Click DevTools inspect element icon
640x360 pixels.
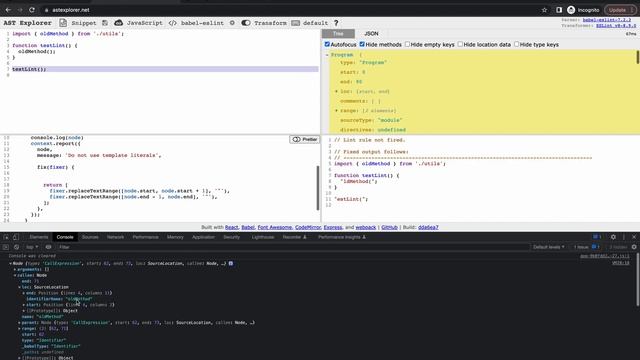pyautogui.click(x=6, y=237)
